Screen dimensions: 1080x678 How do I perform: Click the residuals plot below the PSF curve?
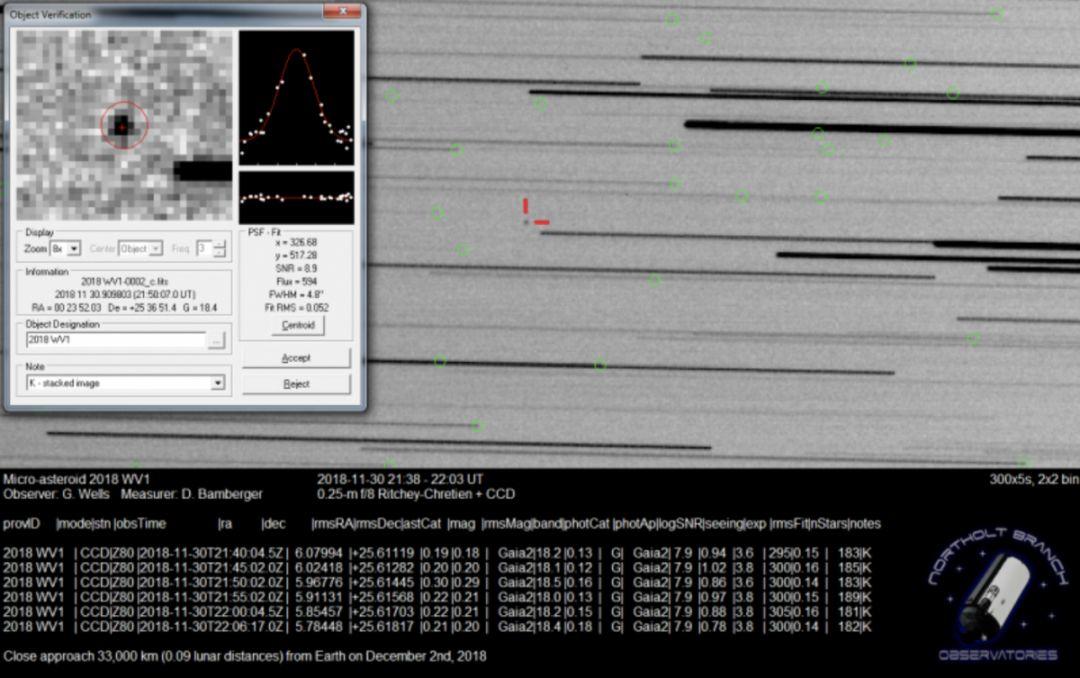tap(296, 197)
